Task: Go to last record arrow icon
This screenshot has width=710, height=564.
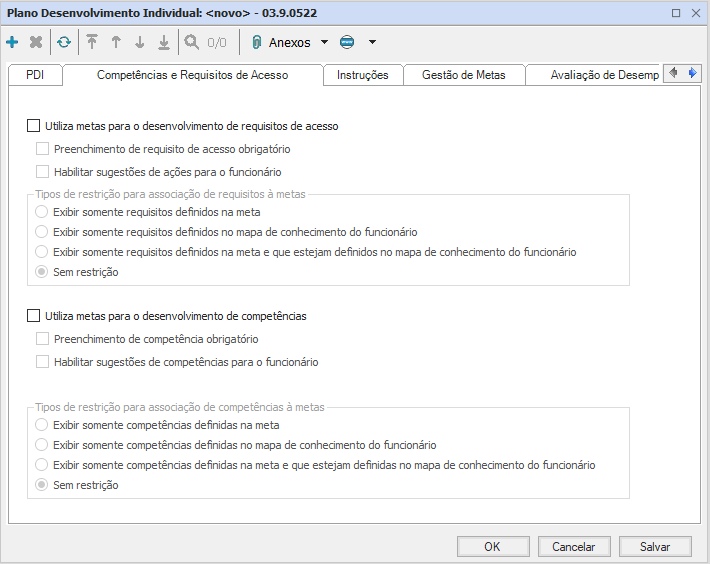Action: coord(164,43)
